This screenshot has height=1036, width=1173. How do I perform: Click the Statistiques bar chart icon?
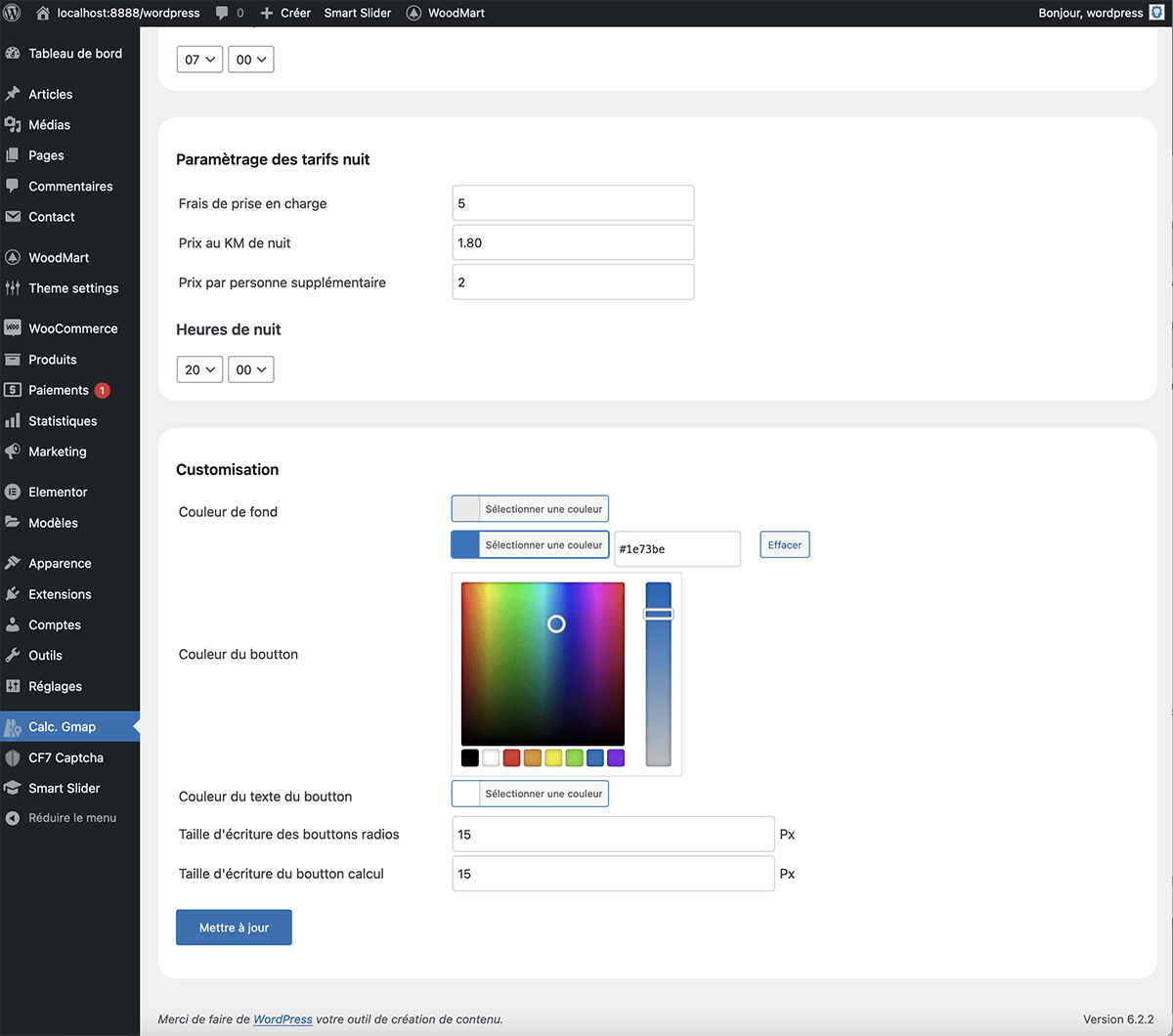pos(13,421)
